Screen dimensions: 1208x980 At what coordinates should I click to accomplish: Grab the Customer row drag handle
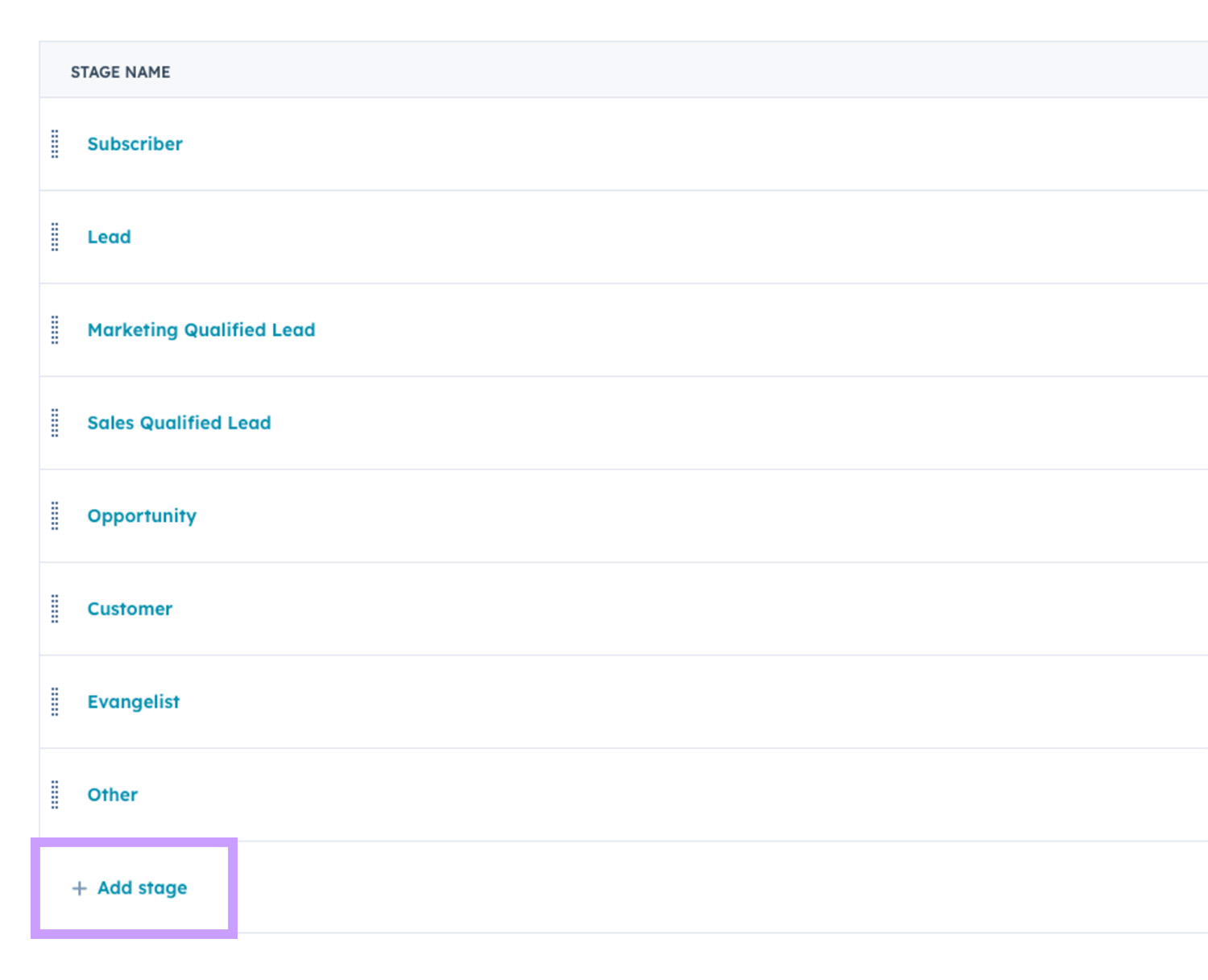55,609
